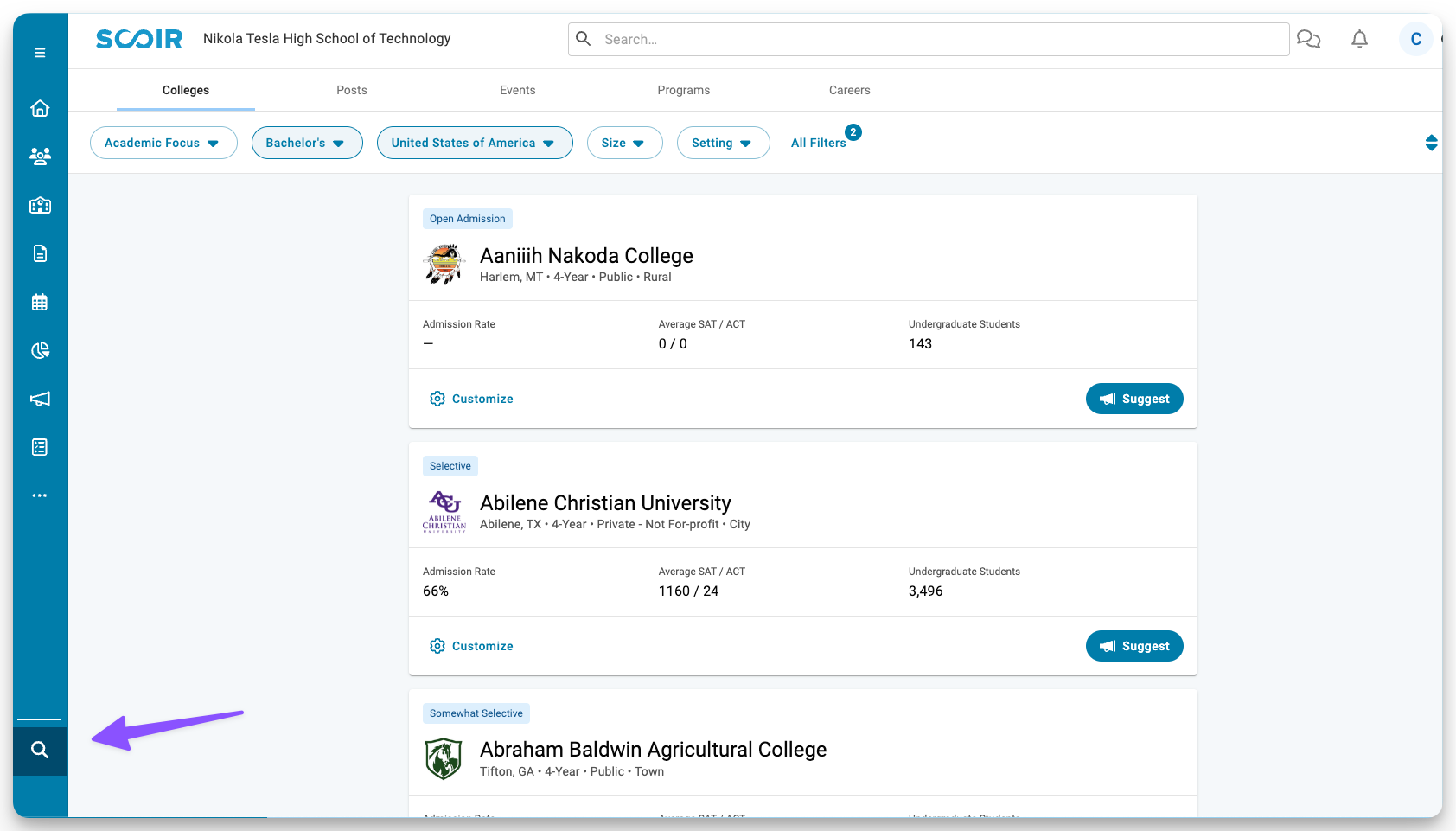1456x831 pixels.
Task: Click the Selective tag
Action: tap(450, 466)
